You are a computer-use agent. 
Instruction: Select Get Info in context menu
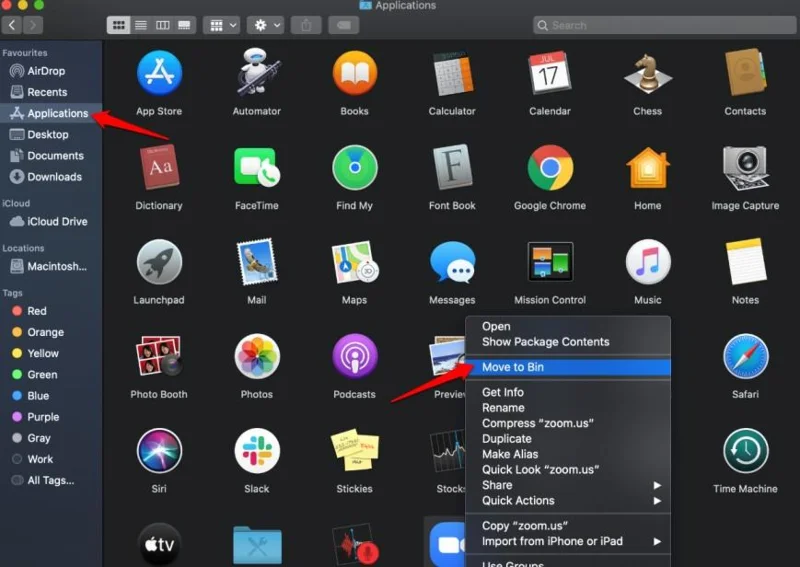568,392
